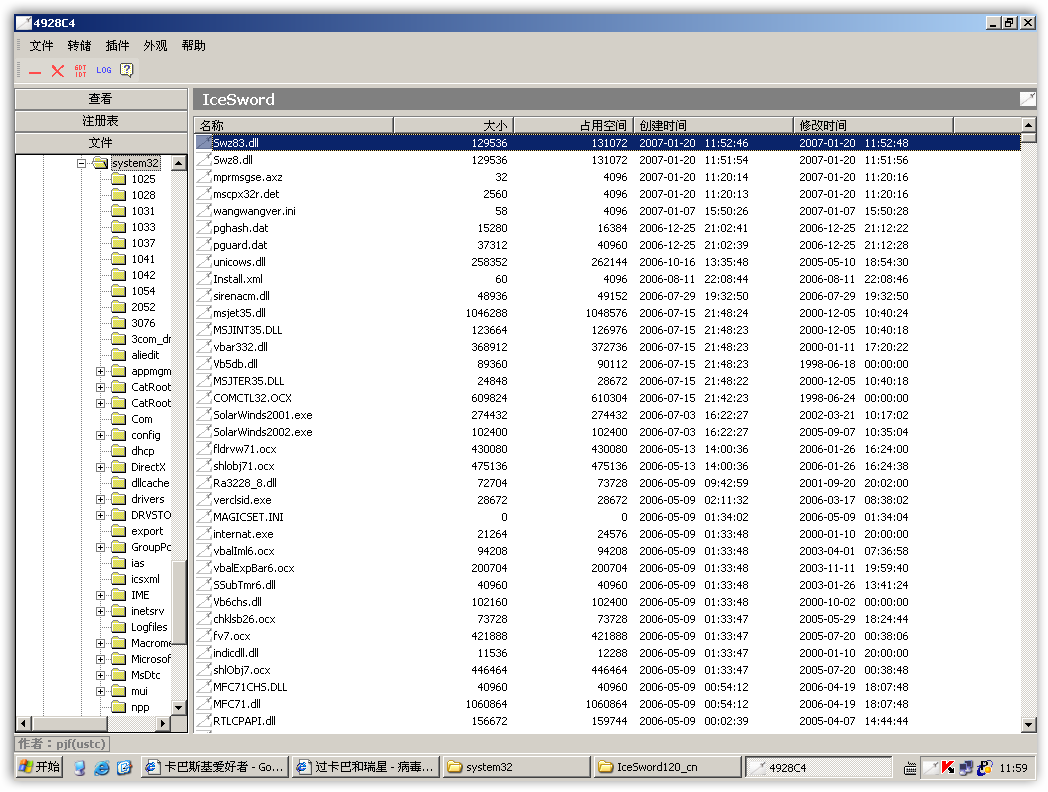
Task: Click the file icon of MAGICSET.INI
Action: tap(203, 517)
